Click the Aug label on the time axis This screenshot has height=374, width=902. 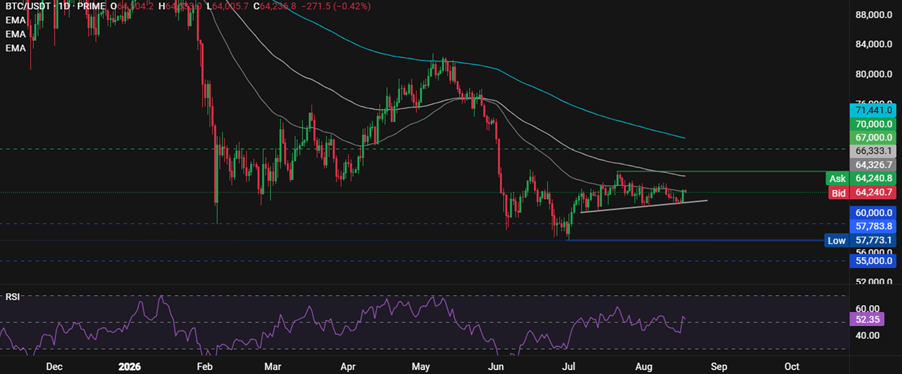(x=645, y=367)
